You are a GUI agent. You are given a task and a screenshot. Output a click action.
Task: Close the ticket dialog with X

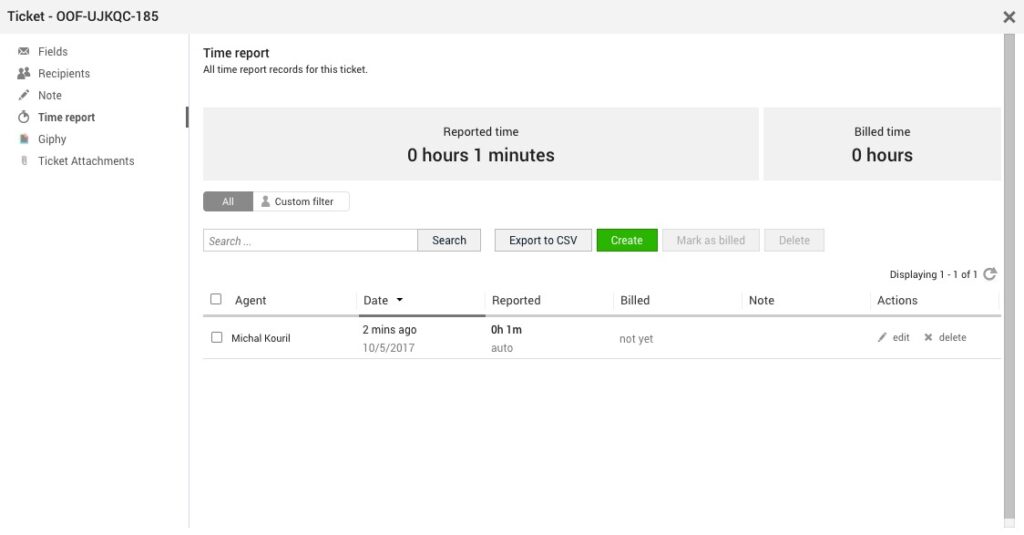click(1009, 17)
